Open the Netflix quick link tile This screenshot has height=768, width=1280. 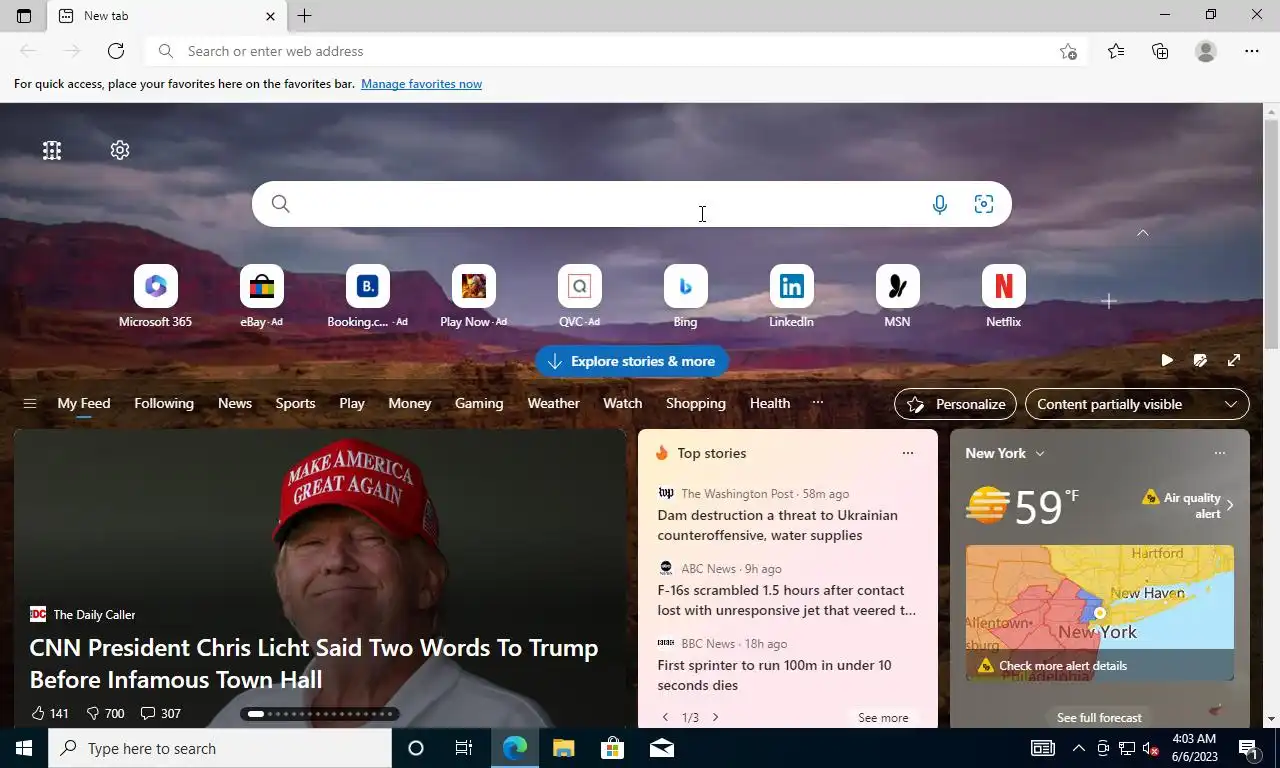click(1003, 296)
